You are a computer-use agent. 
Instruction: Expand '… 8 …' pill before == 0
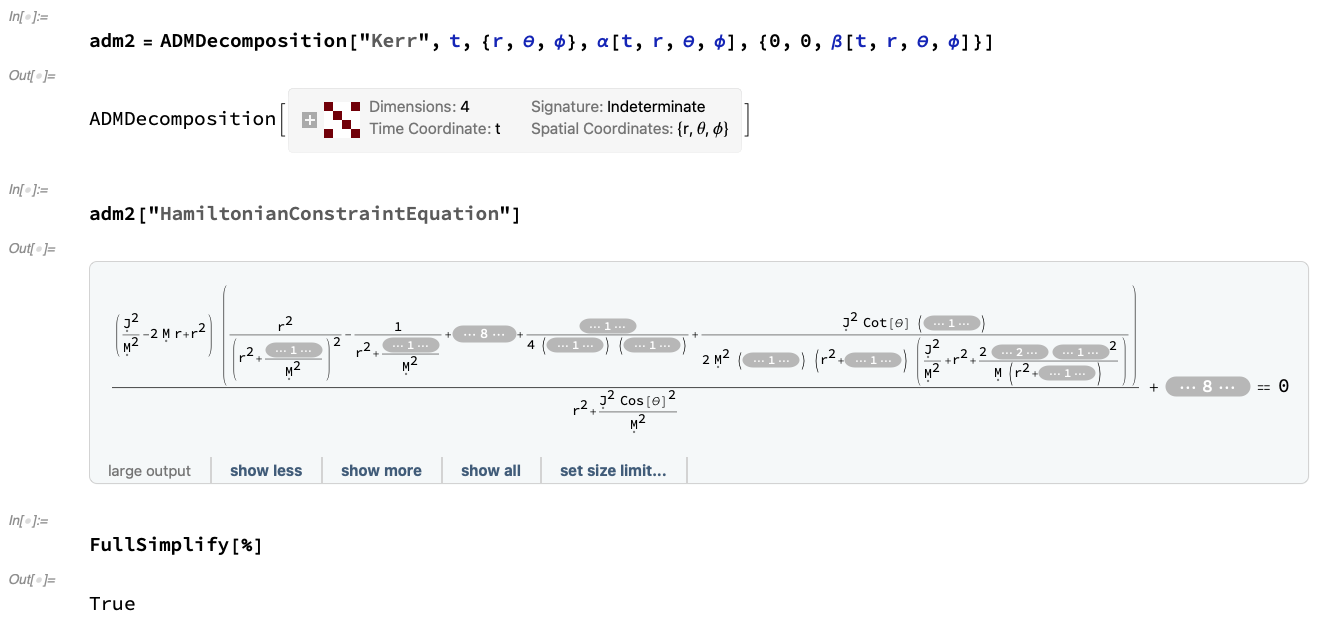coord(1207,386)
